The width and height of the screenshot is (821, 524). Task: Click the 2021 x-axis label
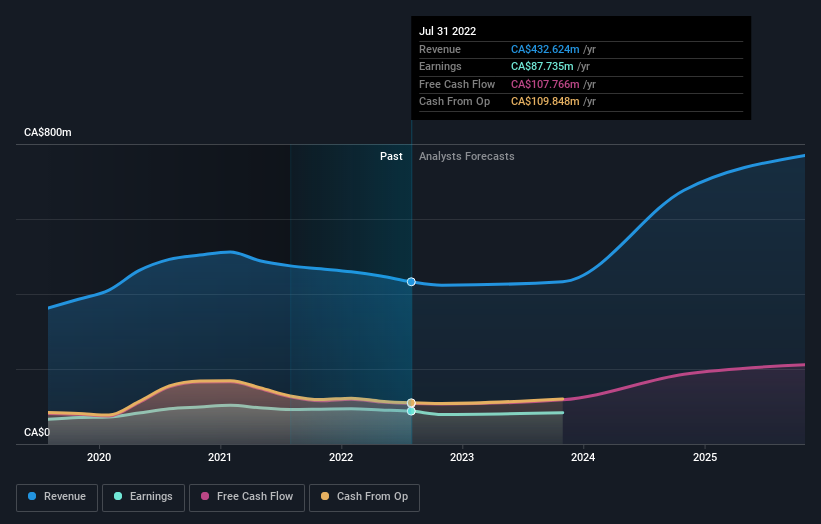click(220, 457)
